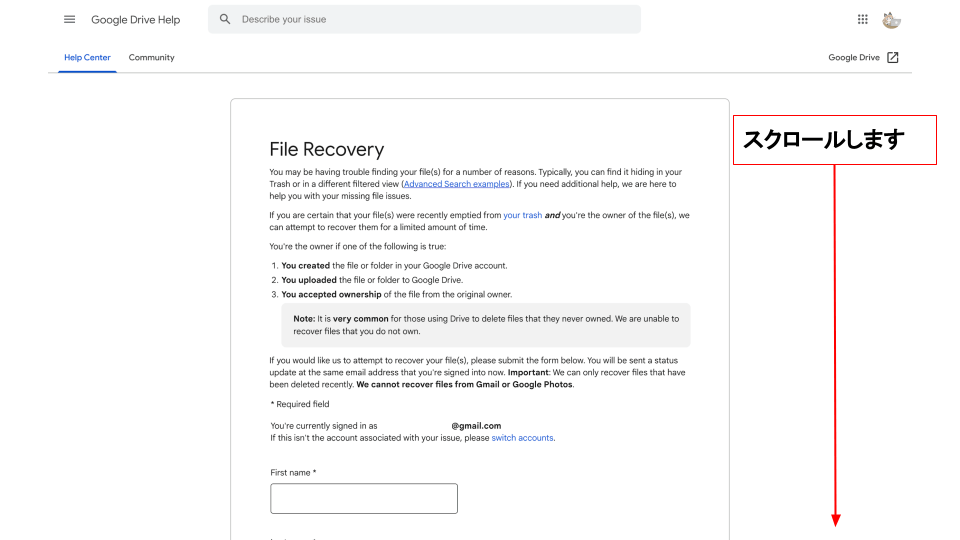Viewport: 960px width, 540px height.
Task: Open the main menu hamburger icon
Action: [69, 19]
